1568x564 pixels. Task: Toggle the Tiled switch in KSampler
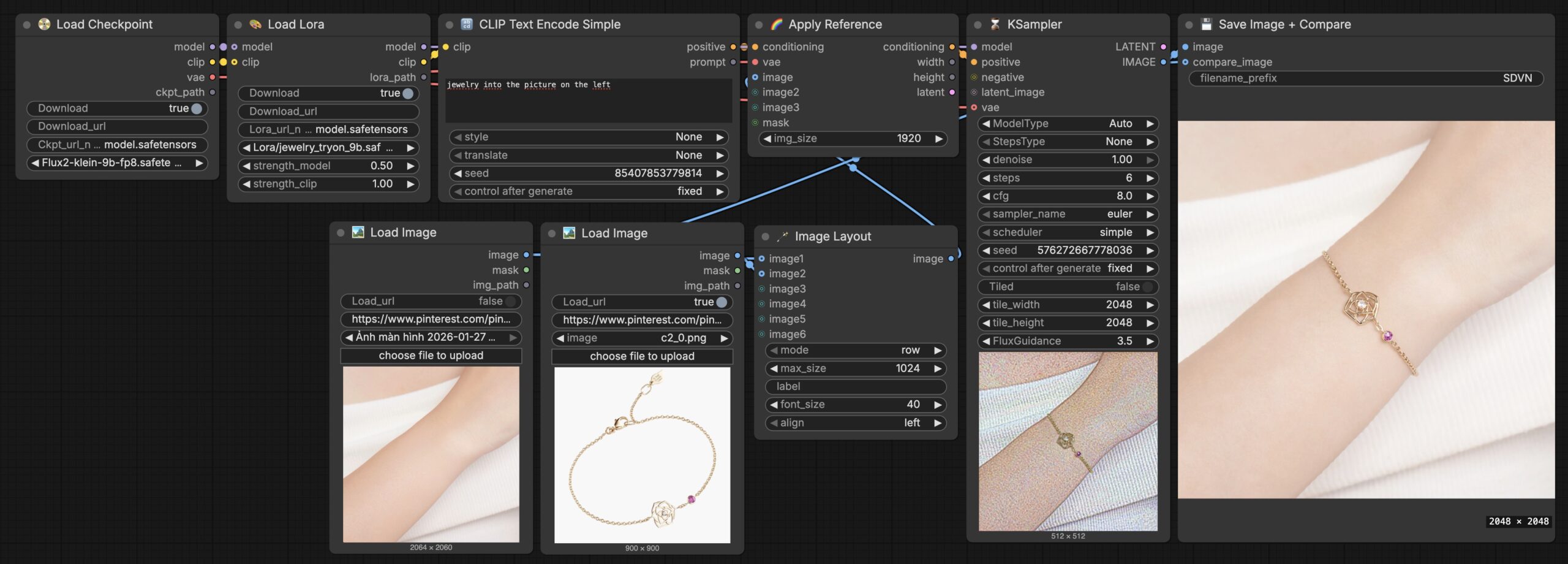[1147, 287]
